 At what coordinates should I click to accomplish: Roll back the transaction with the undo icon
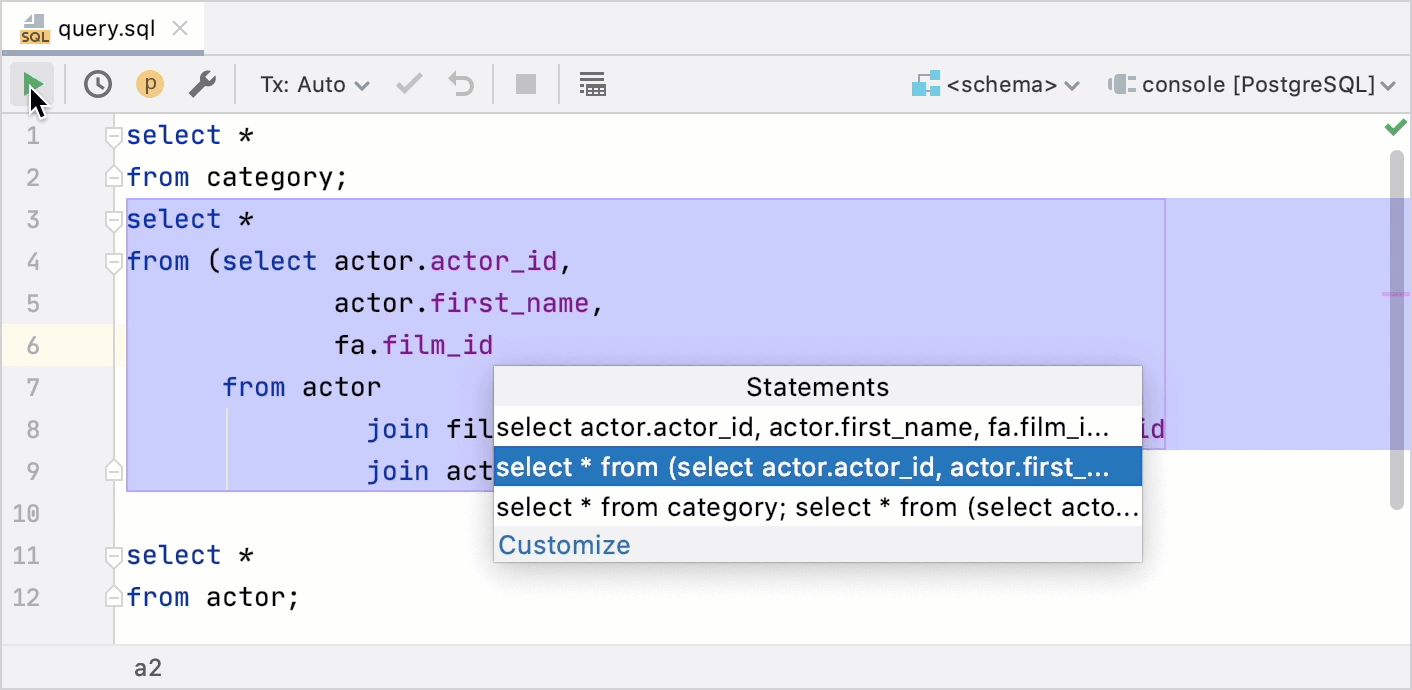(x=460, y=84)
